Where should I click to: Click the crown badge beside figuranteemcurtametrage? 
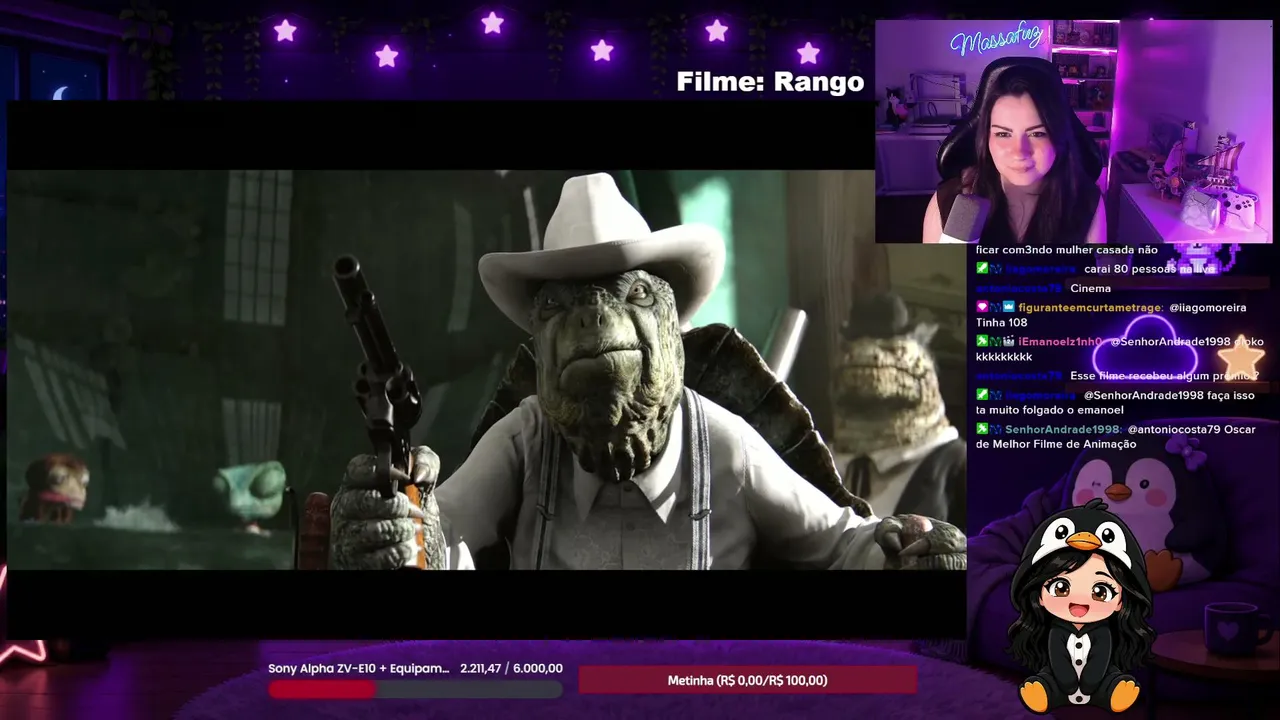click(1008, 307)
